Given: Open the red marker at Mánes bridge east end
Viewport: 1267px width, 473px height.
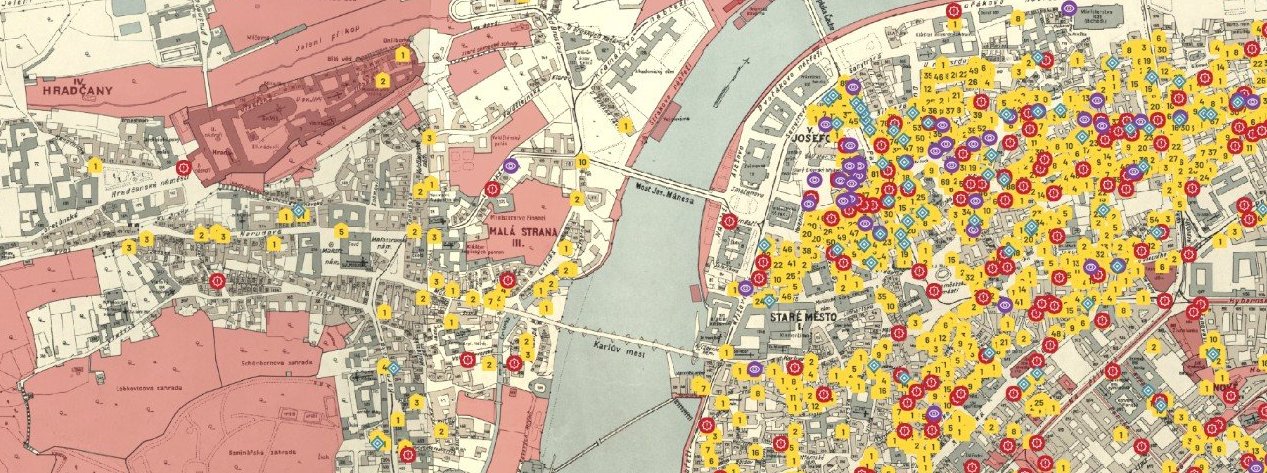Looking at the screenshot, I should point(730,220).
